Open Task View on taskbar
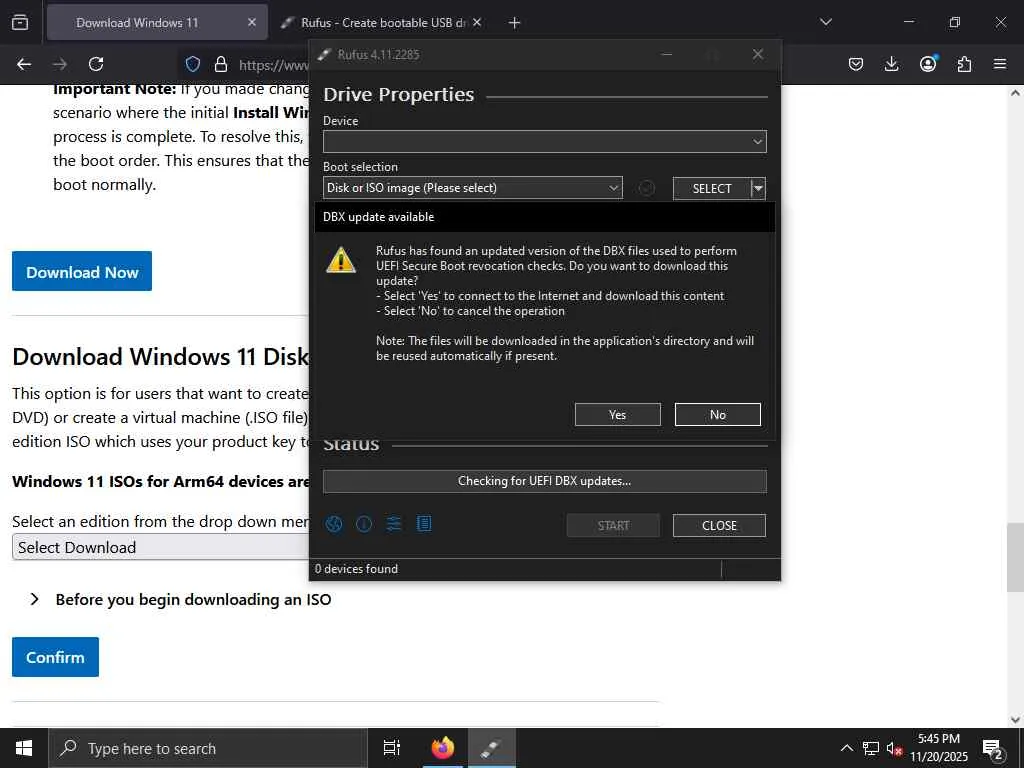Image resolution: width=1024 pixels, height=768 pixels. (x=392, y=748)
